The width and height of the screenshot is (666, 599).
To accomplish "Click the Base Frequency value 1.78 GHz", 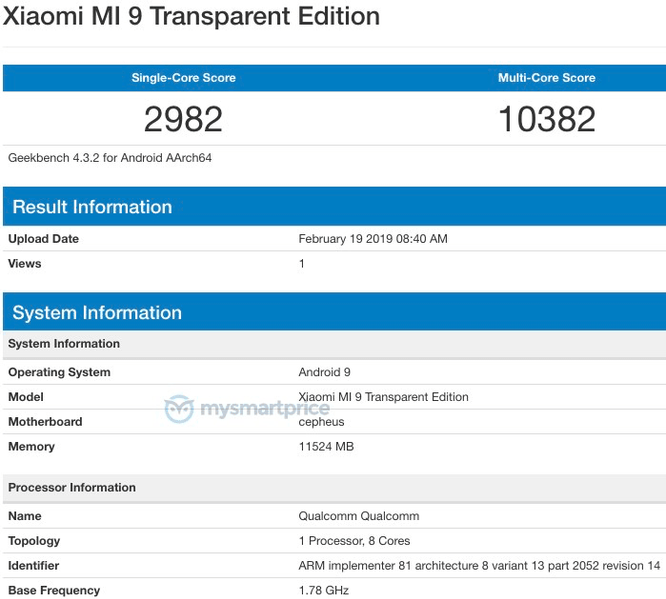I will [x=323, y=591].
